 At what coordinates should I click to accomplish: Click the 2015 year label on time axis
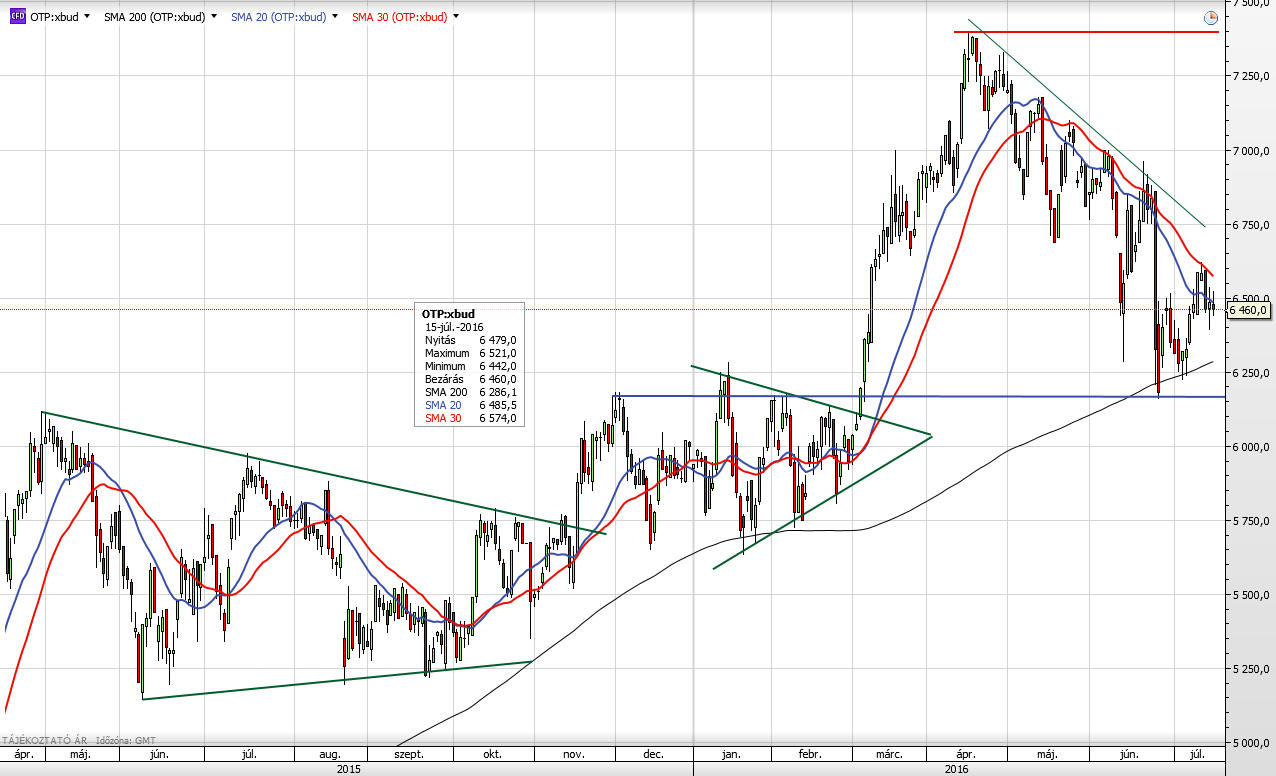(x=349, y=769)
